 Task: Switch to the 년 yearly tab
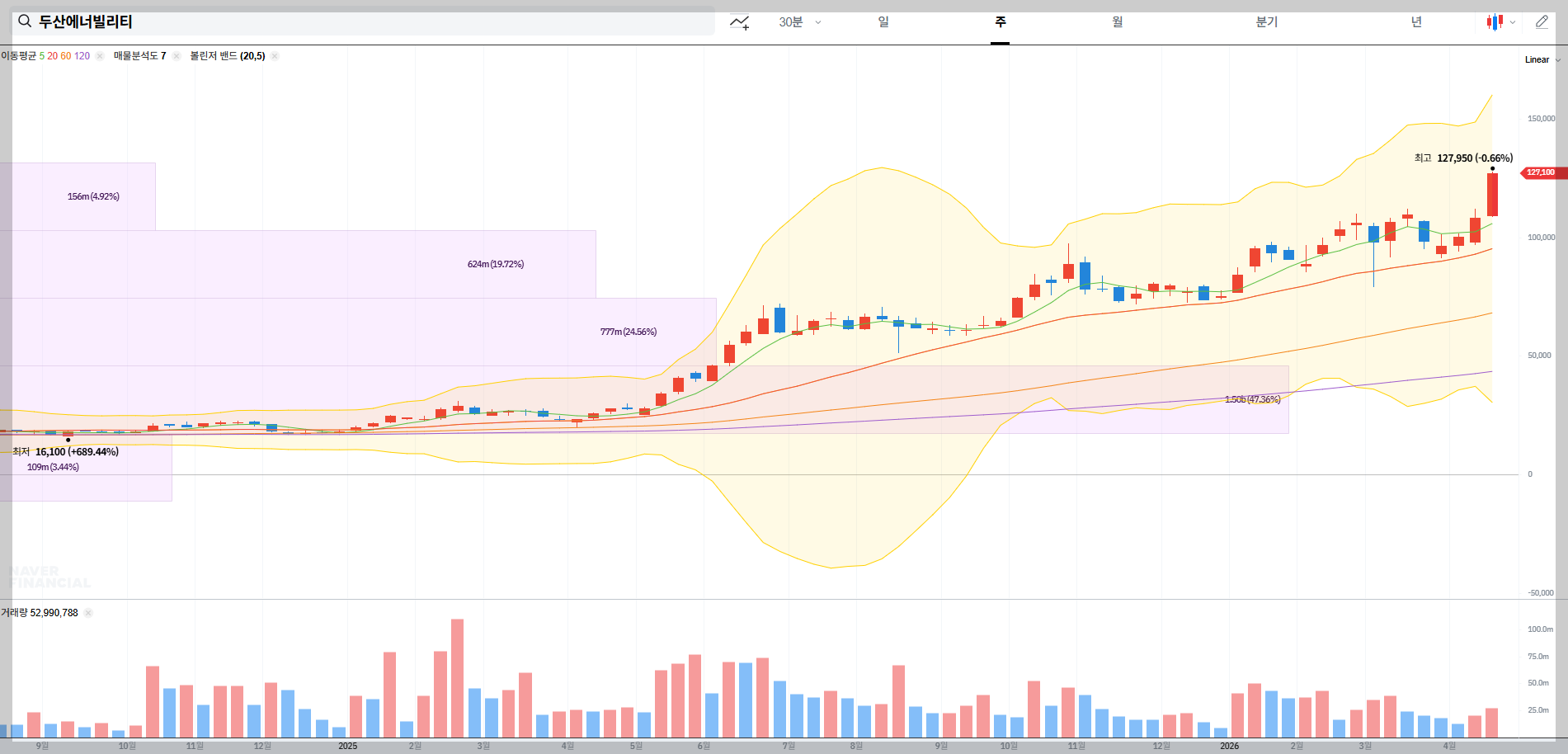pos(1415,22)
